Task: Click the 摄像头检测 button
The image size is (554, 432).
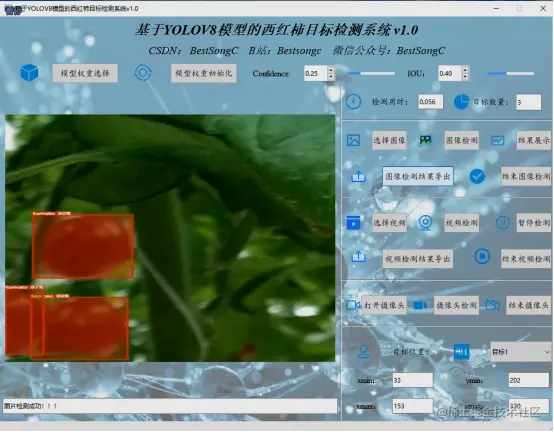Action: [456, 305]
